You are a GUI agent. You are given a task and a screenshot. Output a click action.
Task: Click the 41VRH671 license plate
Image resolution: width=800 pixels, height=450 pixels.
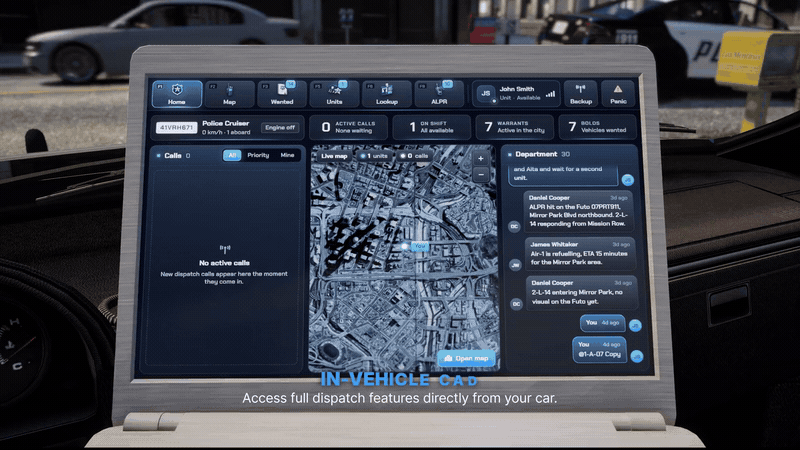(176, 128)
